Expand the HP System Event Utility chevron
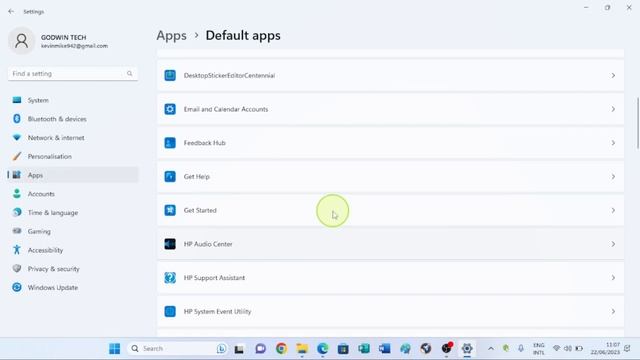 click(613, 311)
